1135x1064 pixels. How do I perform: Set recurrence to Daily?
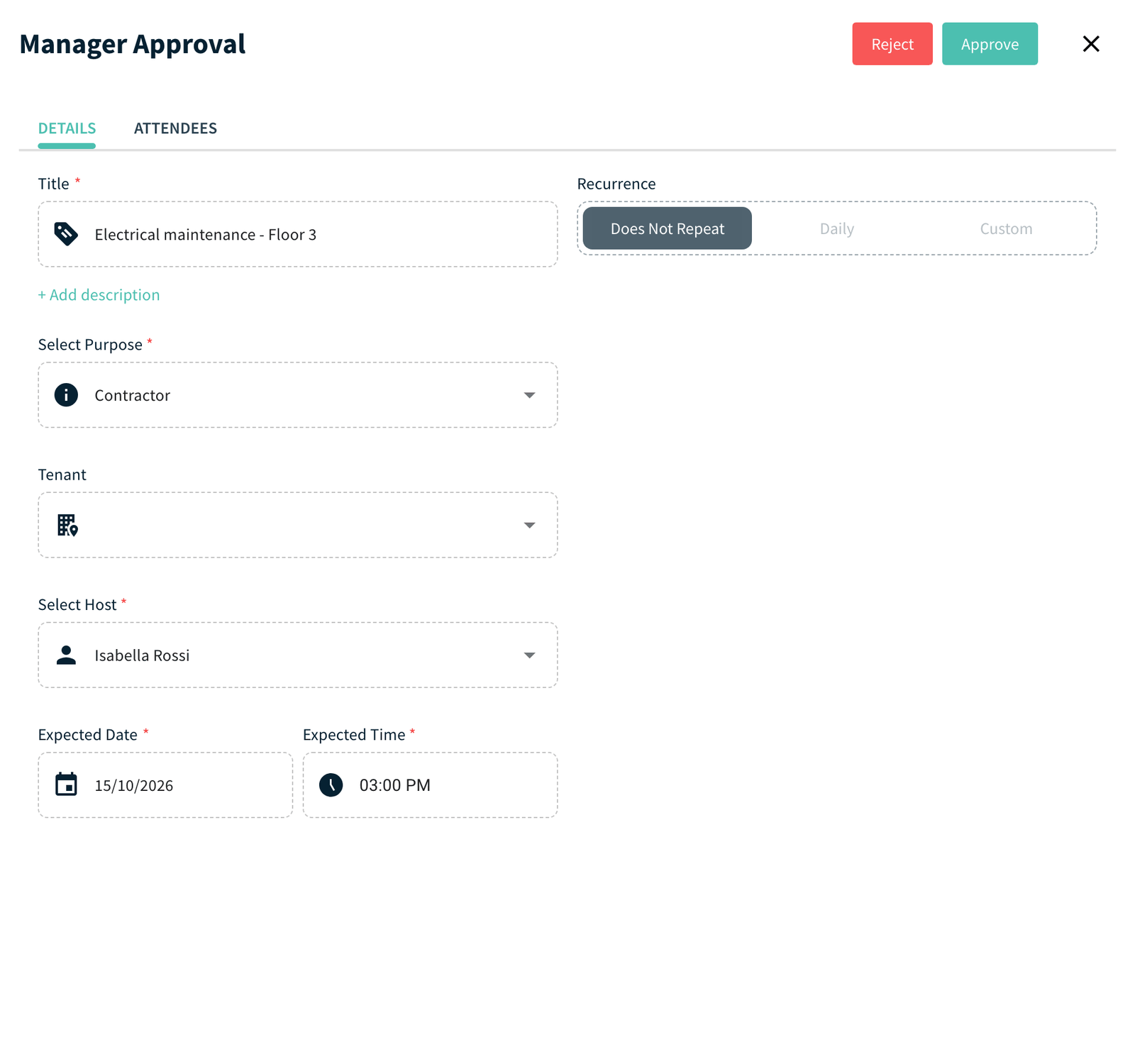point(837,228)
